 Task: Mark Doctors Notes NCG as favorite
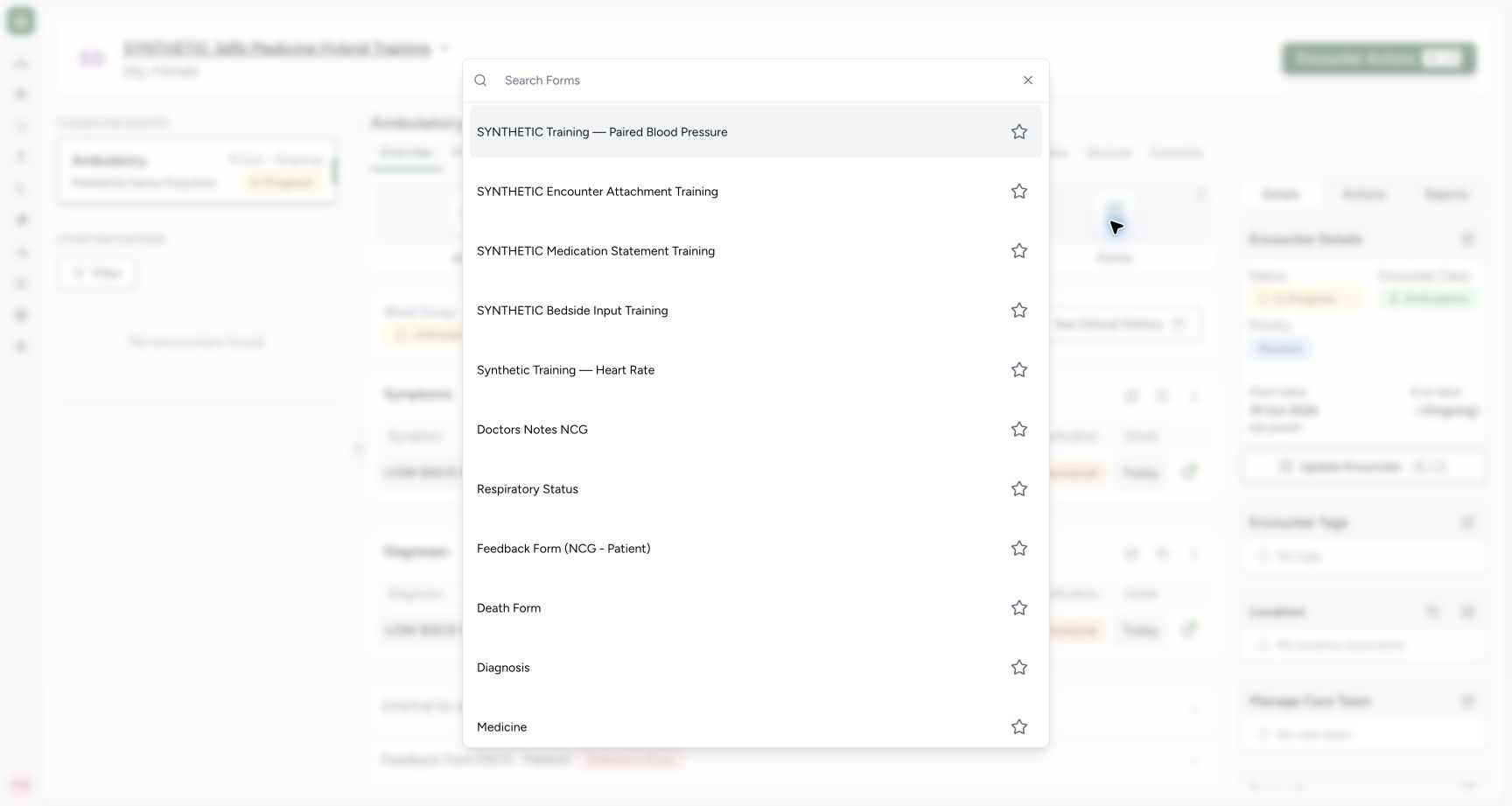pyautogui.click(x=1018, y=430)
